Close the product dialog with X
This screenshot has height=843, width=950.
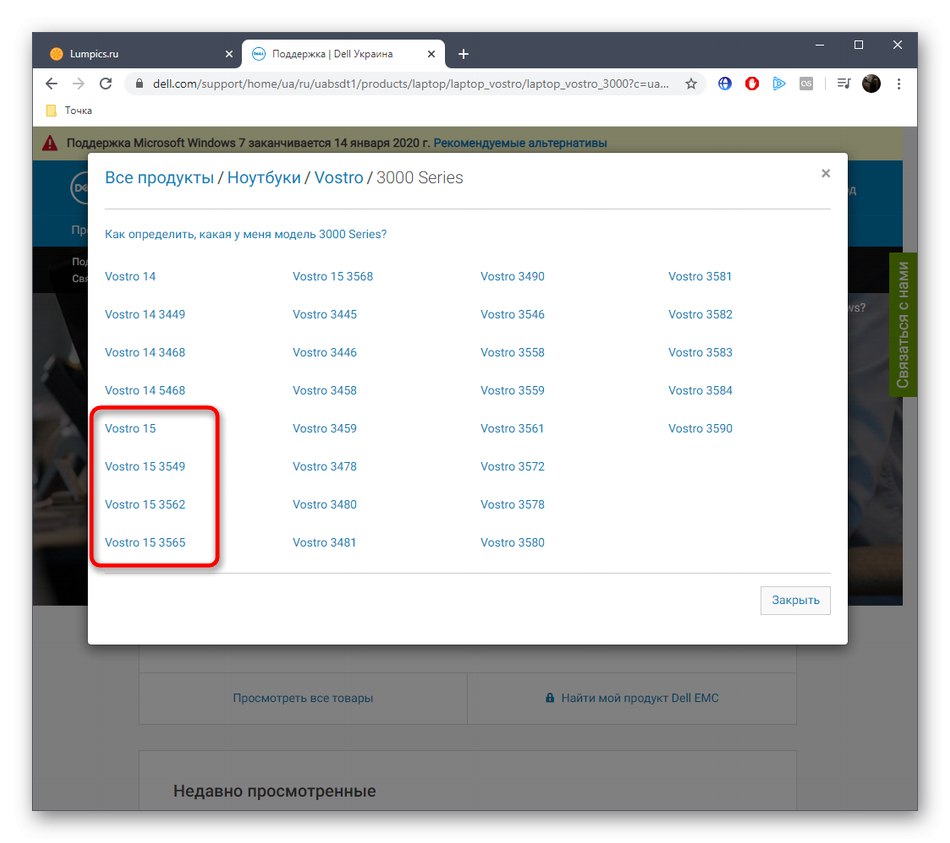[825, 173]
